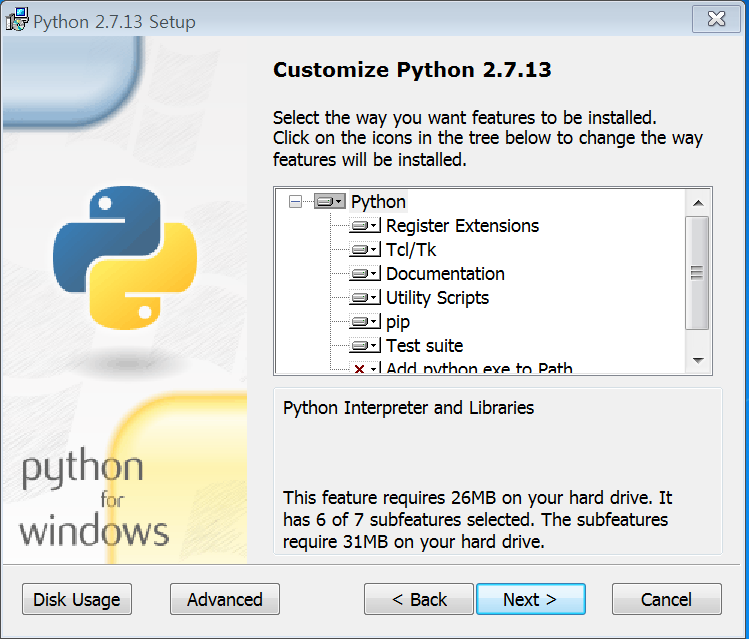Open the Advanced options button
Screen dimensions: 749x639
[225, 599]
